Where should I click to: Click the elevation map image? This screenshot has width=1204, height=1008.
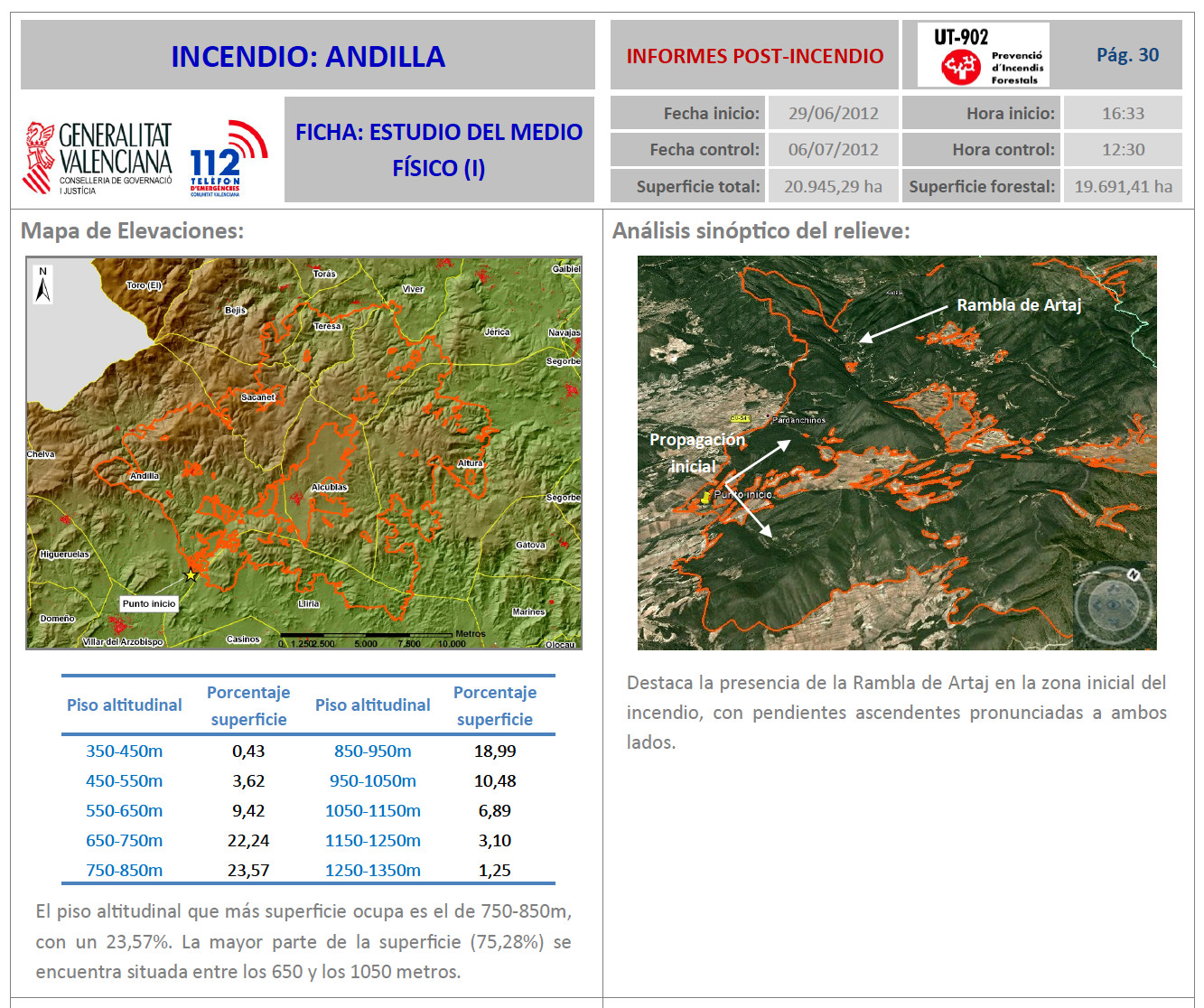coord(303,453)
